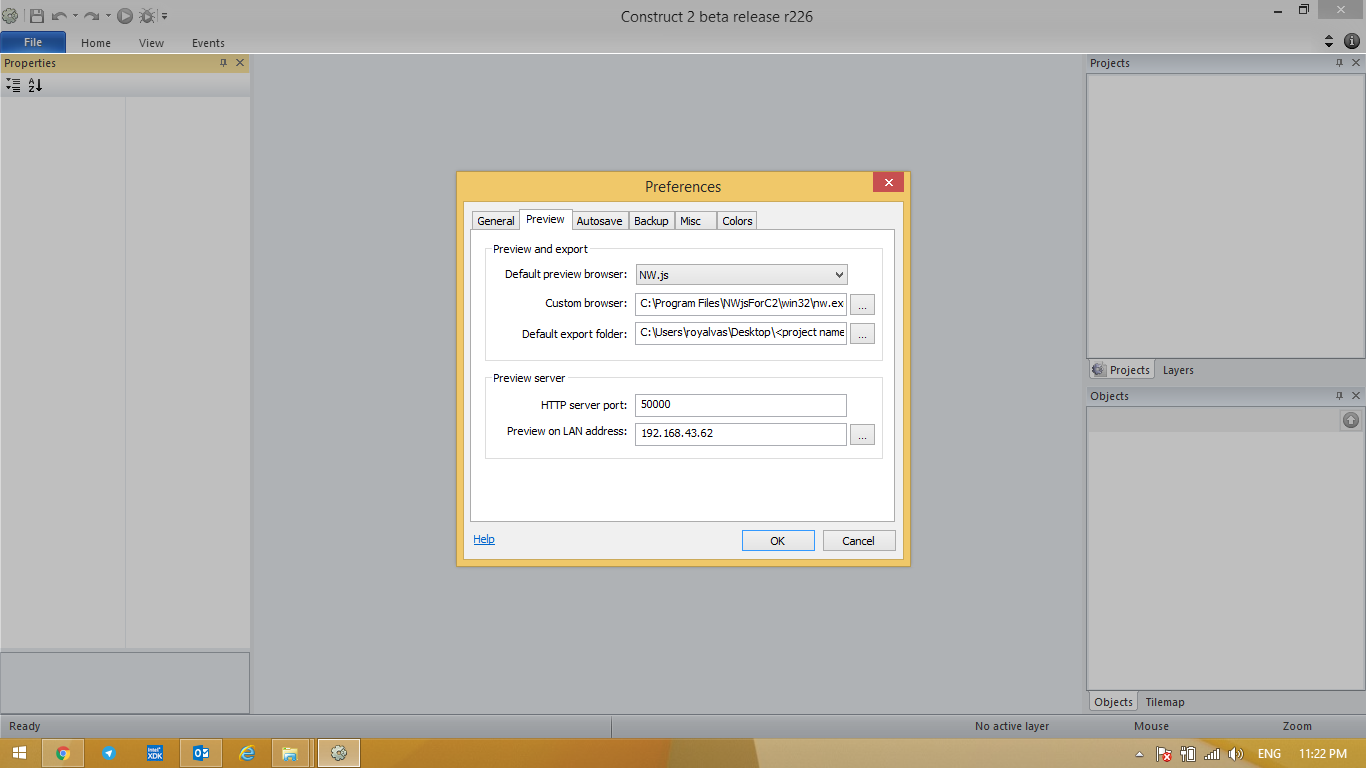Open the File menu
The width and height of the screenshot is (1366, 768).
[33, 43]
